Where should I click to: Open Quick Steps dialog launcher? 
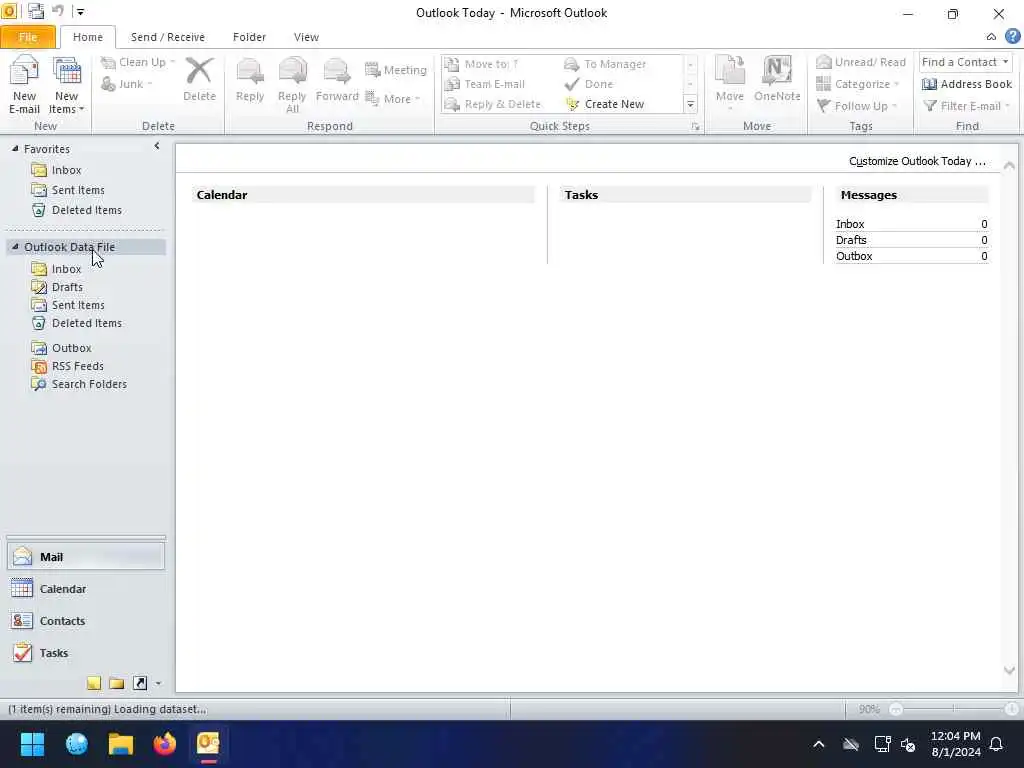[695, 127]
